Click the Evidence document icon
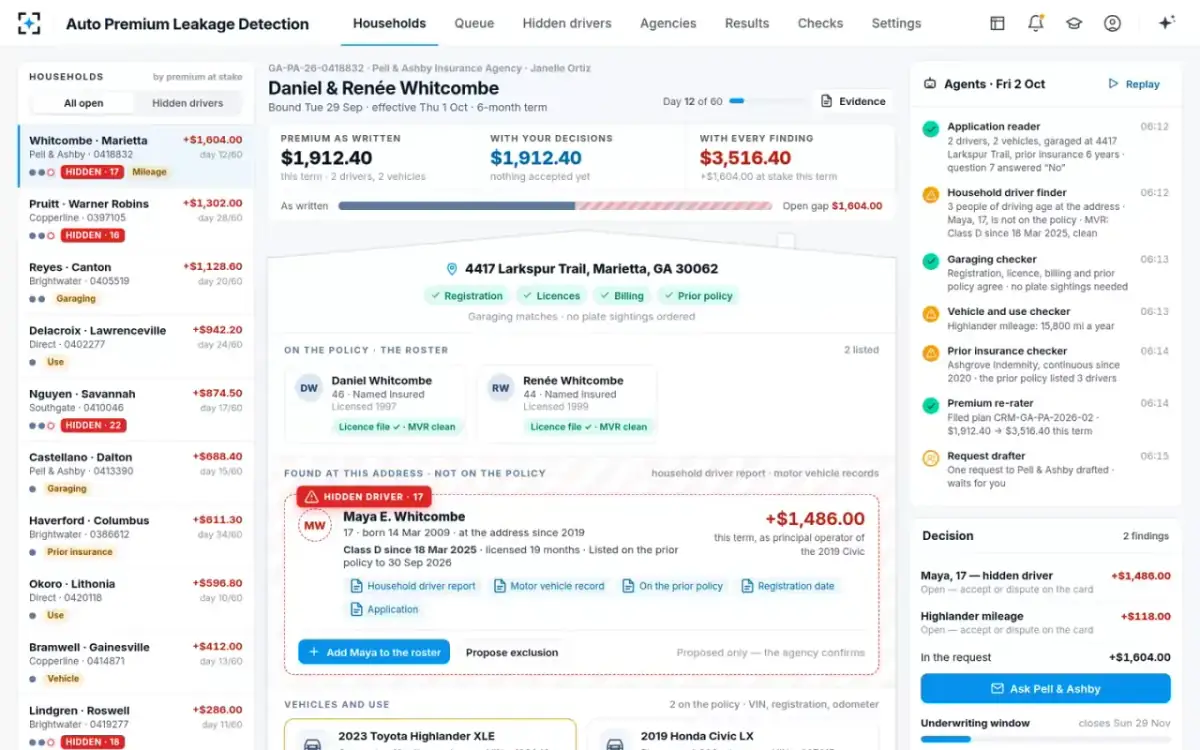This screenshot has height=750, width=1200. [x=827, y=101]
